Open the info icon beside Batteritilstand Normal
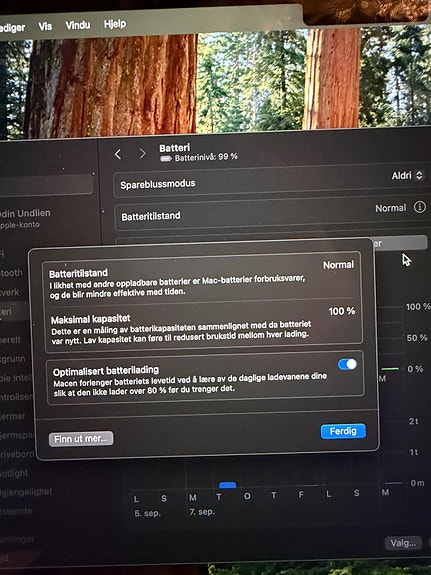This screenshot has height=575, width=431. tap(420, 207)
